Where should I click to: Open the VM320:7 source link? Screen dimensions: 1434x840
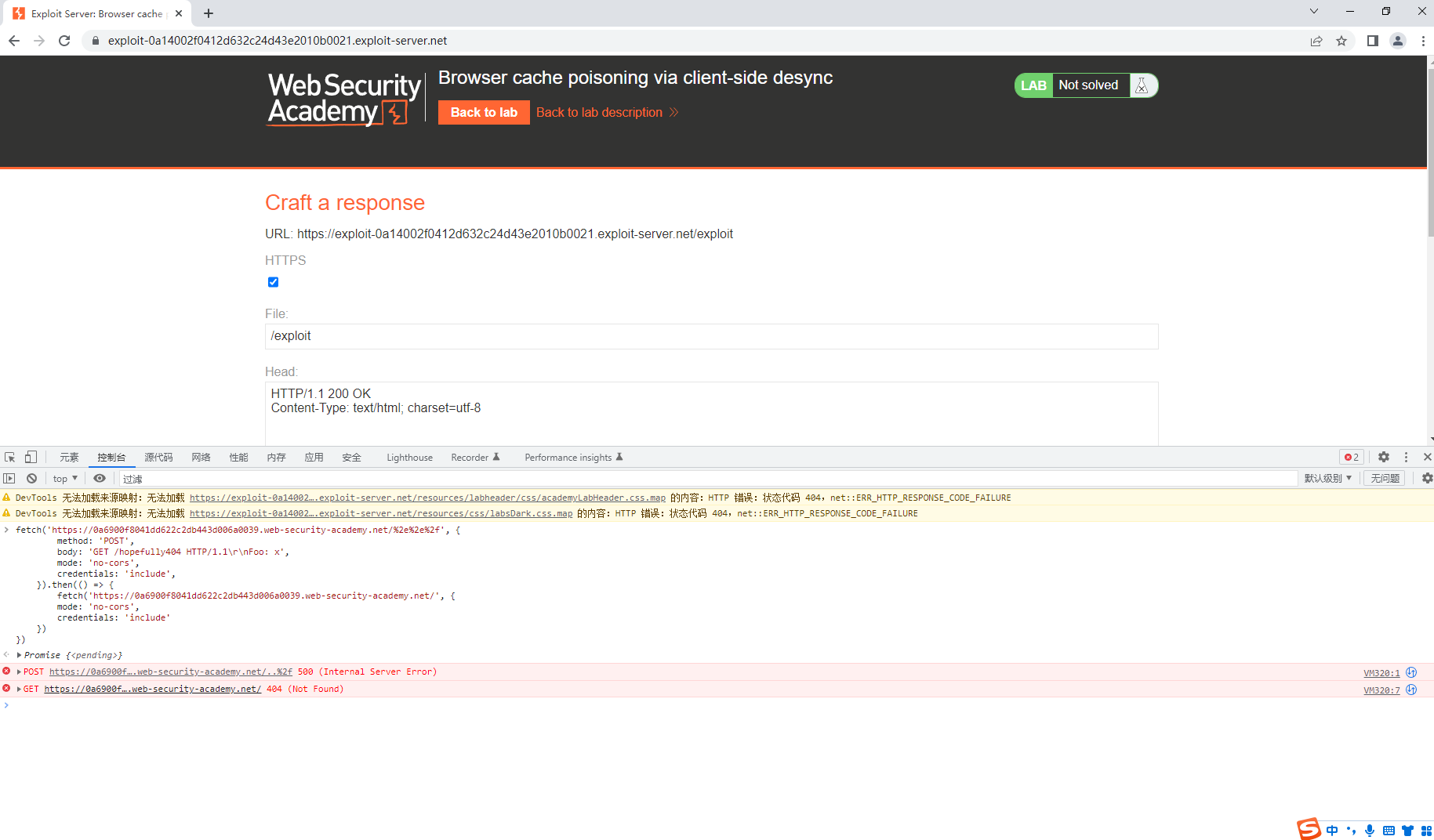point(1381,690)
